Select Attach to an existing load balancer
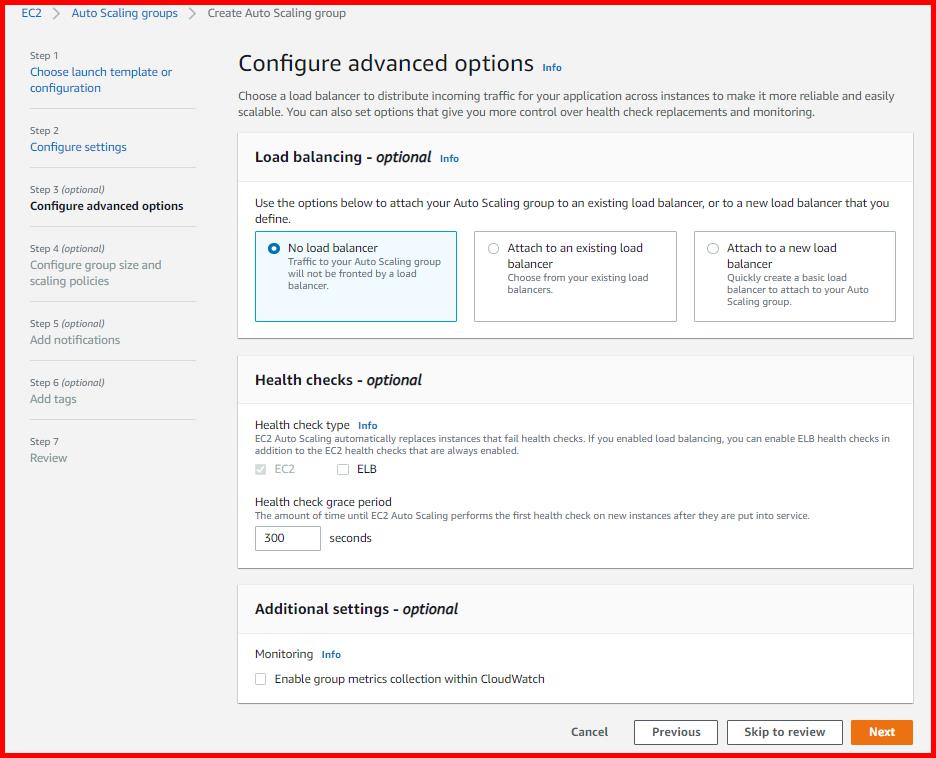This screenshot has height=758, width=936. click(492, 248)
